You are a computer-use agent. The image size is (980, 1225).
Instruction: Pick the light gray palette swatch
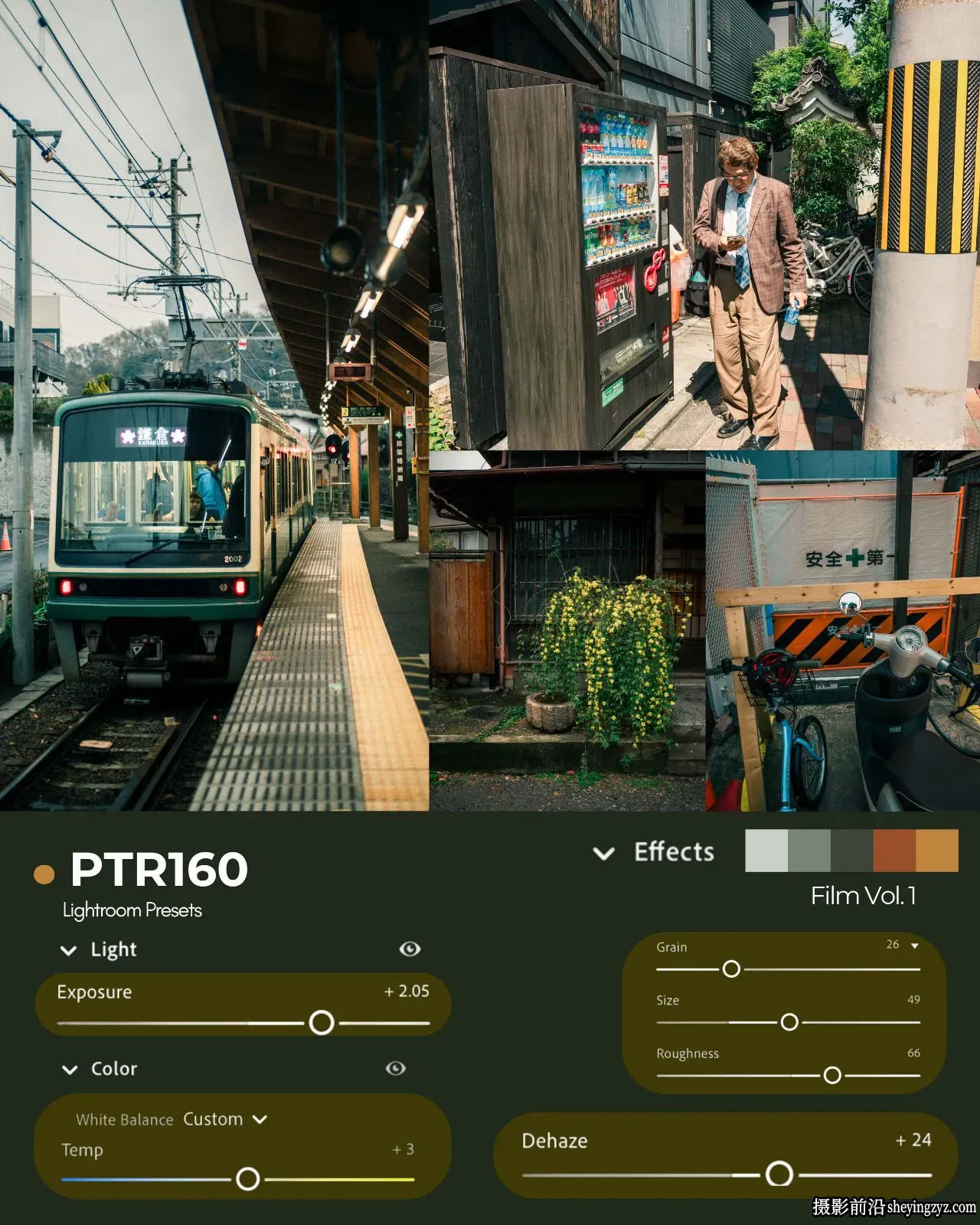click(766, 851)
